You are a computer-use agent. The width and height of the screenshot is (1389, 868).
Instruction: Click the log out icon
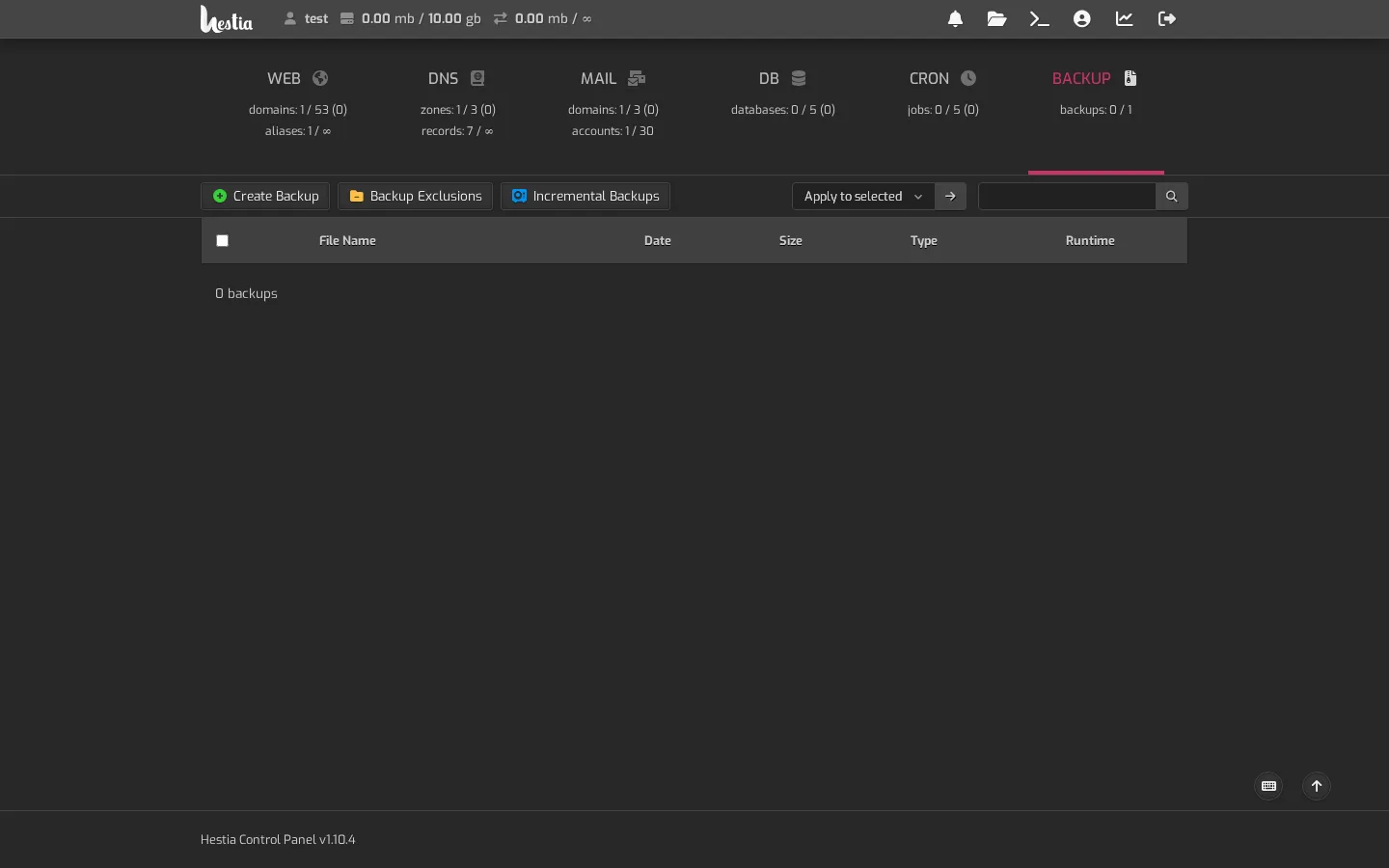pyautogui.click(x=1167, y=18)
